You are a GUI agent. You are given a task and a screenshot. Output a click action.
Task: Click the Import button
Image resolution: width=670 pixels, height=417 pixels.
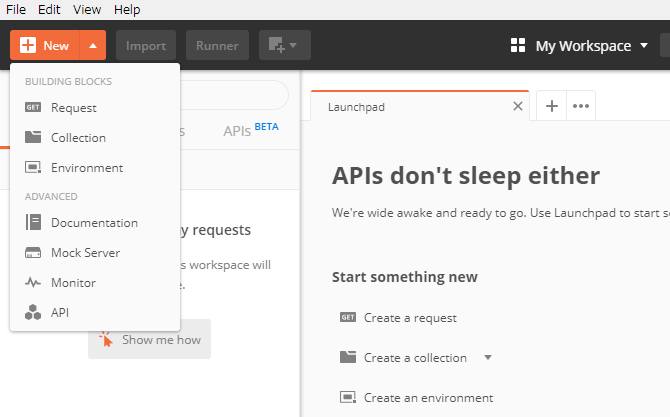point(146,46)
